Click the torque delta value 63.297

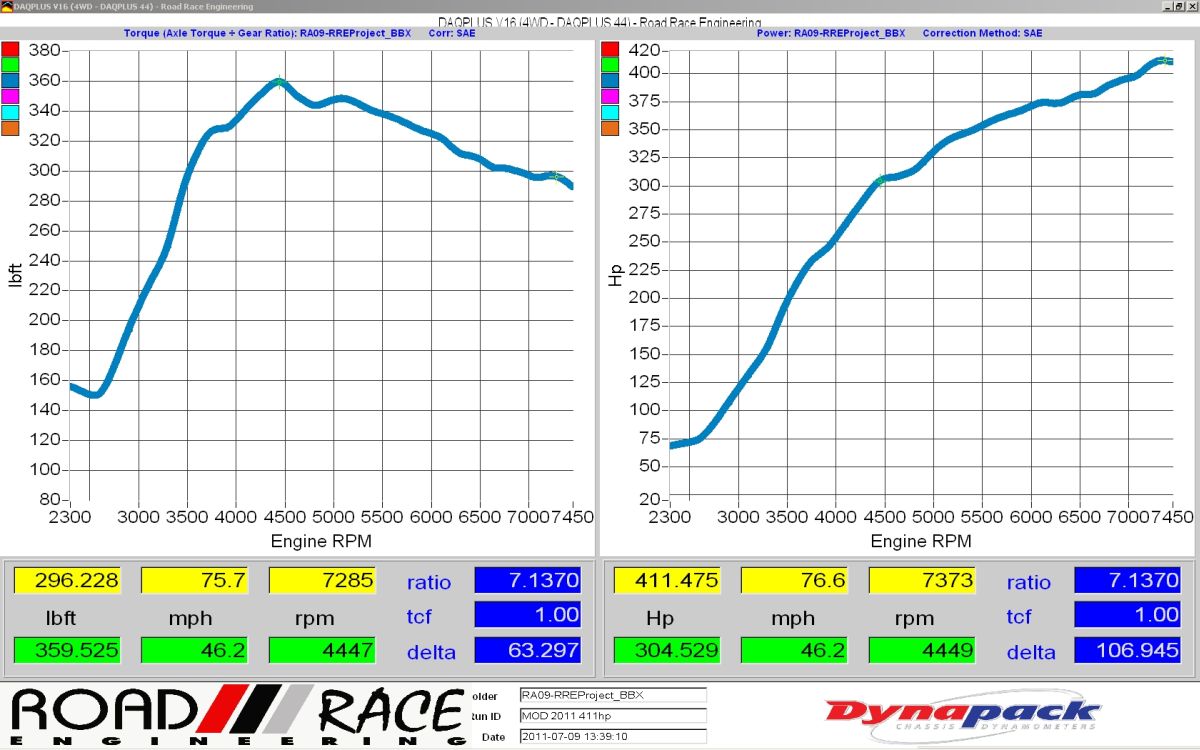tap(527, 650)
